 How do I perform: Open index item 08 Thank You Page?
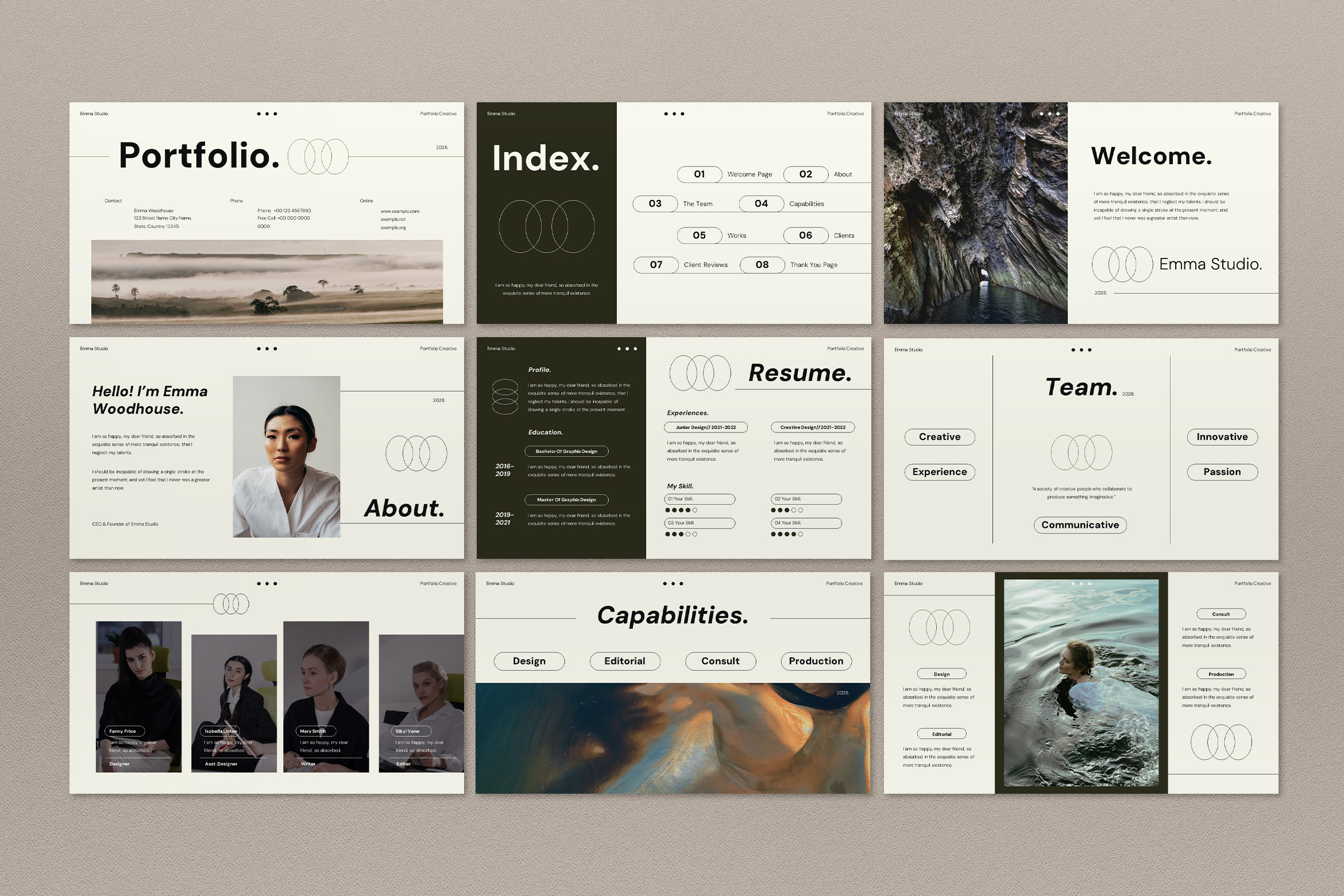pyautogui.click(x=762, y=265)
